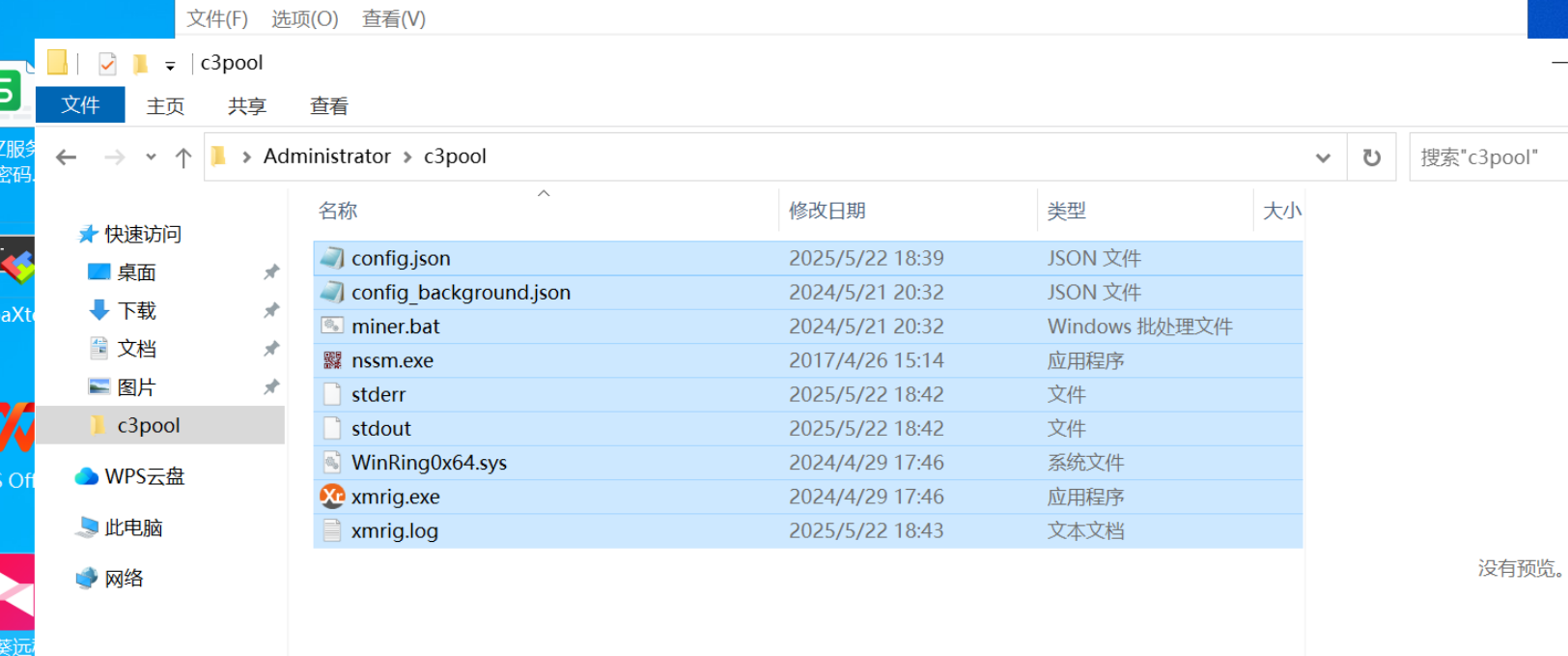The height and width of the screenshot is (656, 1568).
Task: Open 下载 in the navigation pane
Action: coord(136,310)
